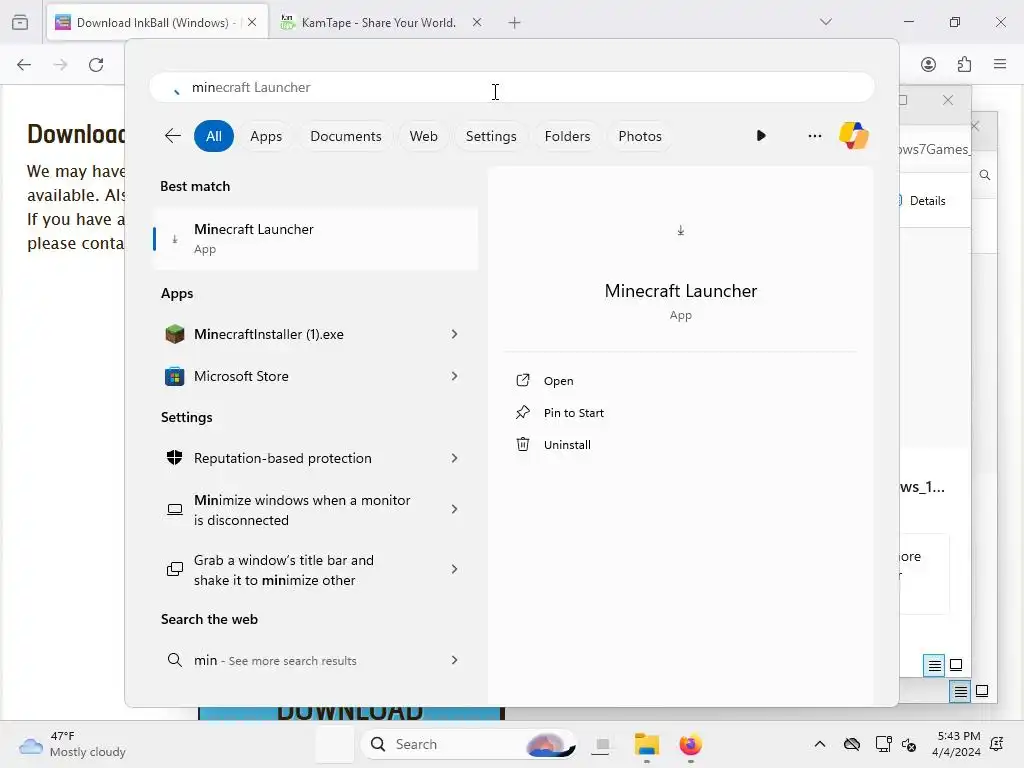This screenshot has height=768, width=1024.
Task: Go back in Firefox history
Action: click(24, 65)
